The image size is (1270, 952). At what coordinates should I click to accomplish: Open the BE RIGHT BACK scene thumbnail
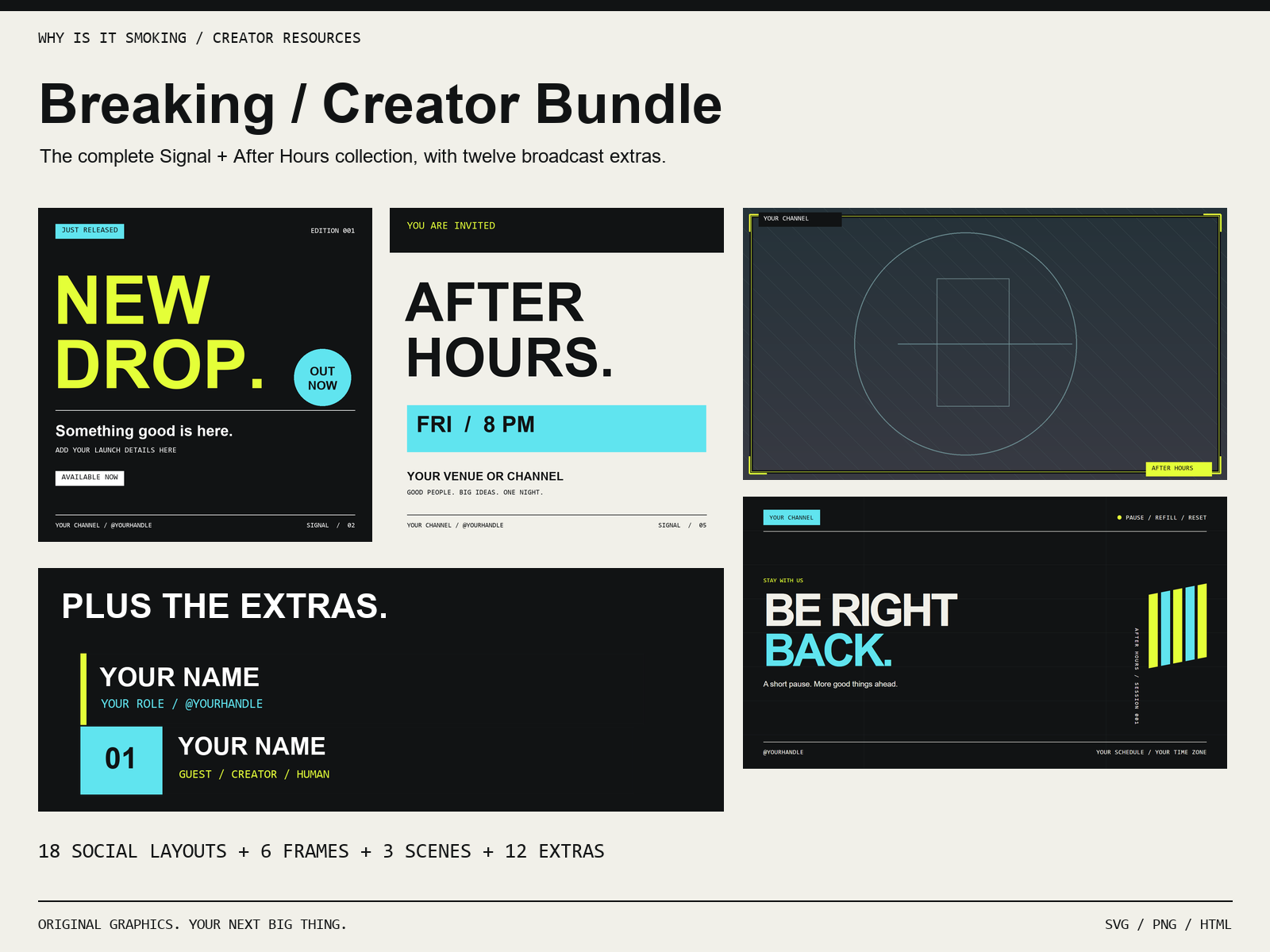pyautogui.click(x=985, y=632)
